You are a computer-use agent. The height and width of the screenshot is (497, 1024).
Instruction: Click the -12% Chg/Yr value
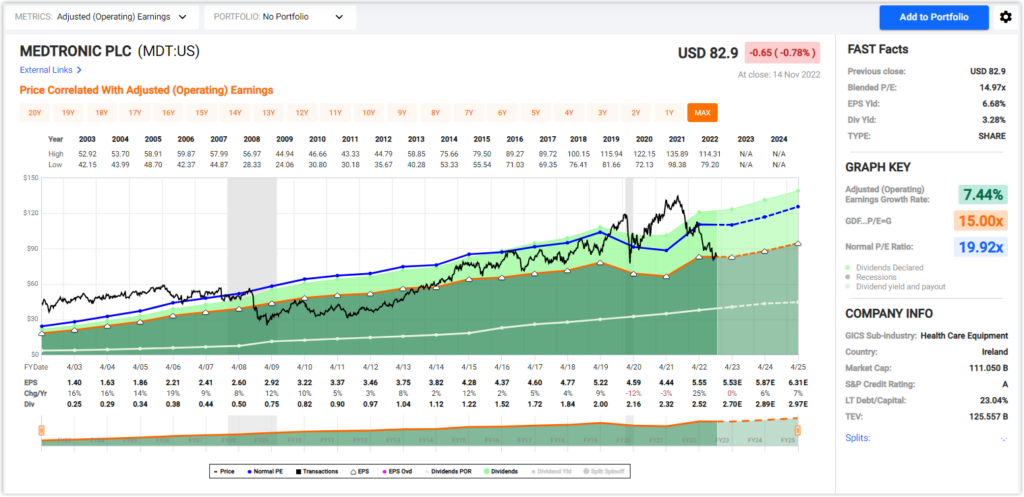[633, 391]
